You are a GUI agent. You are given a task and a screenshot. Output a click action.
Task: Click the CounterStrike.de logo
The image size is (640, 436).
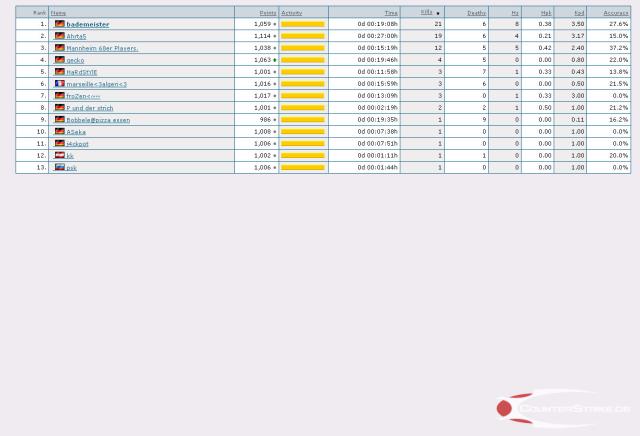point(563,408)
